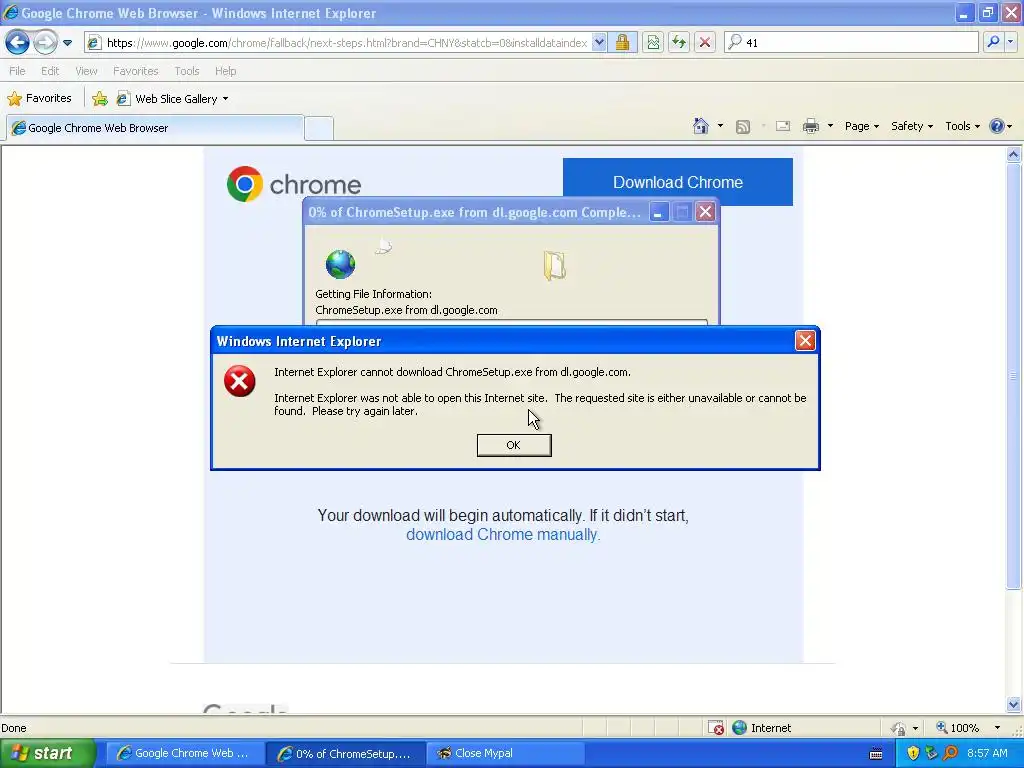Close the Windows Internet Explorer error dialog

805,341
